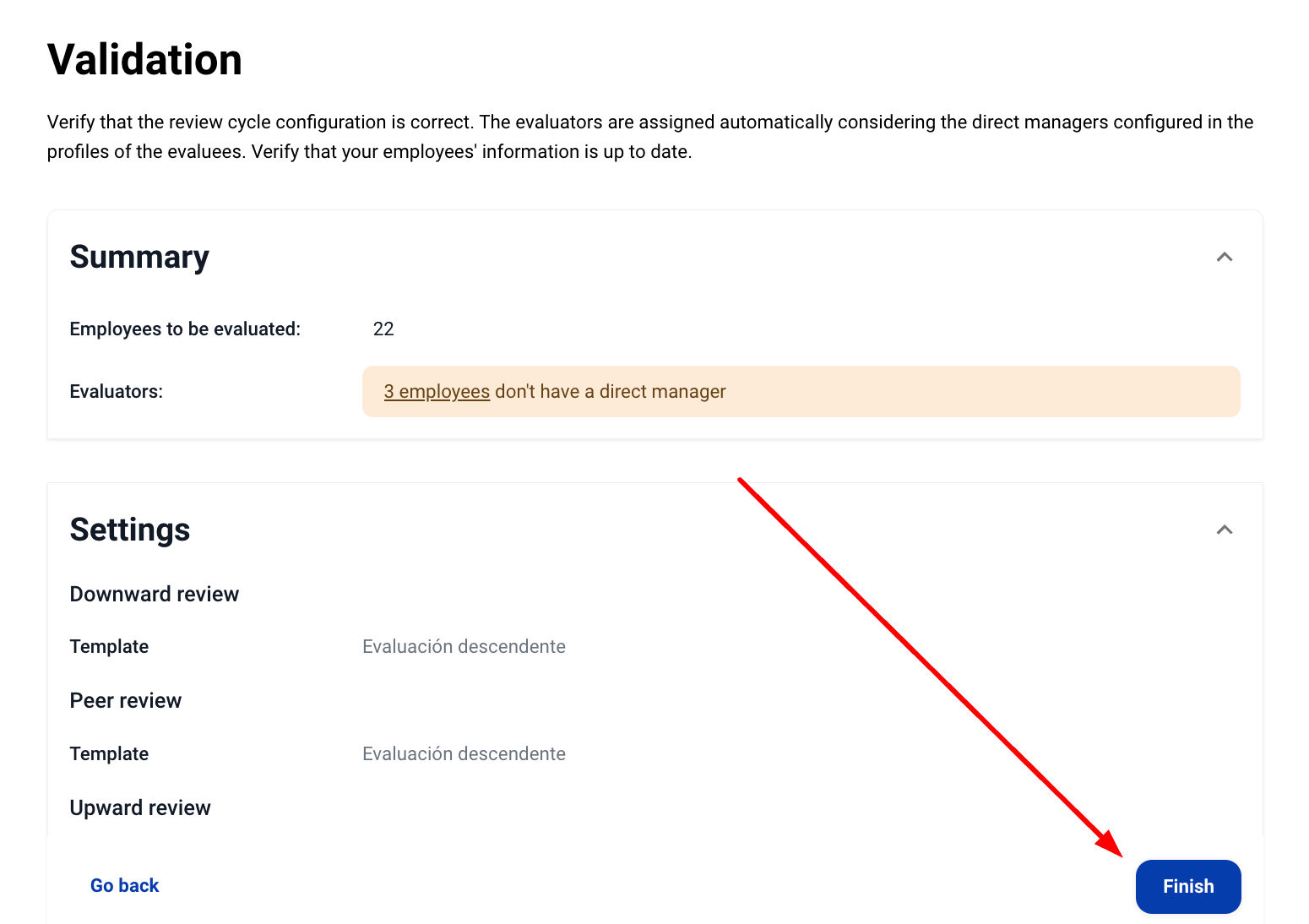This screenshot has width=1309, height=924.
Task: Click the Finish button
Action: click(1187, 886)
